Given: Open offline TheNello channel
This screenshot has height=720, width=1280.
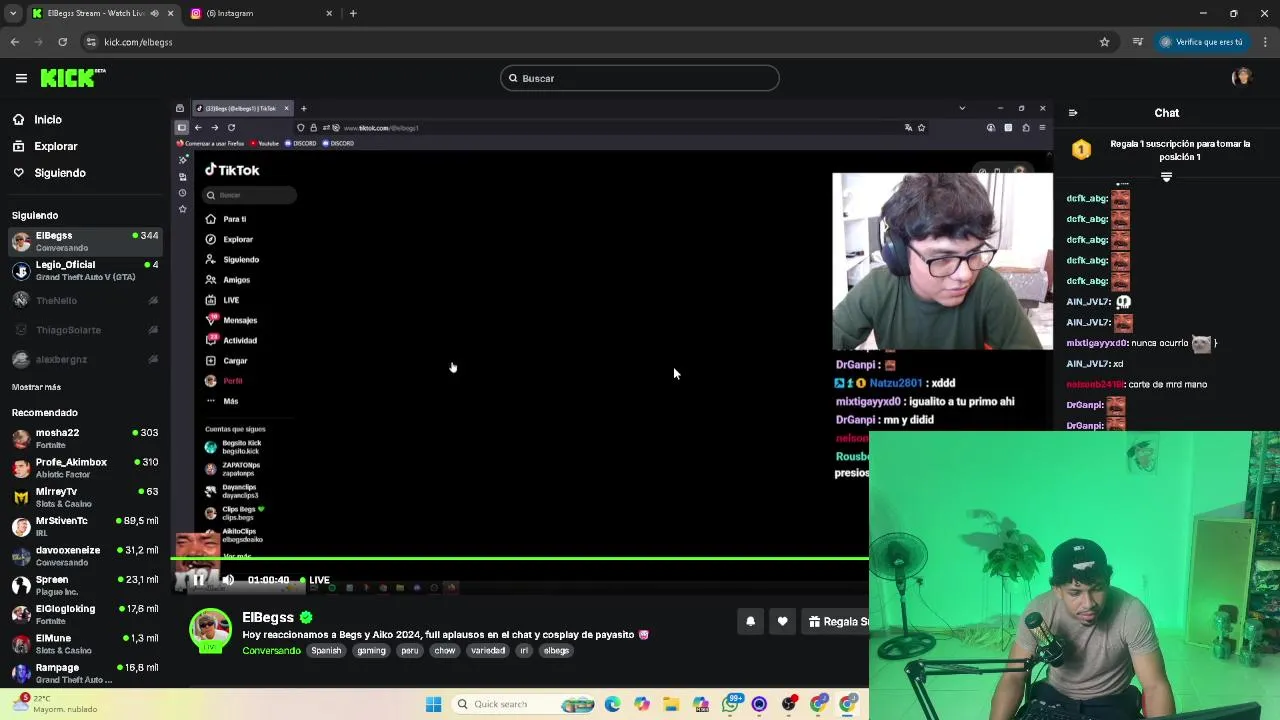Looking at the screenshot, I should tap(85, 300).
